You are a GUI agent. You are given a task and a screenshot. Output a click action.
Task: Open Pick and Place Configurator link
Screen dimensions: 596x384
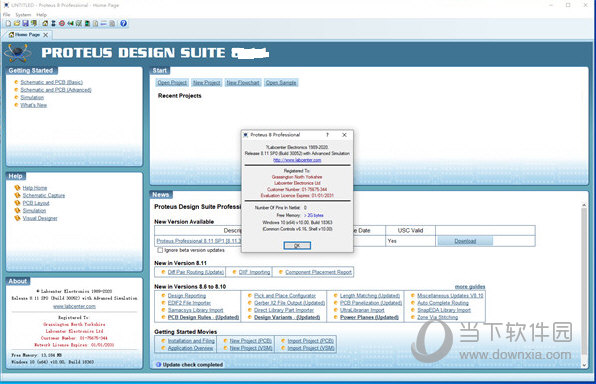(285, 295)
